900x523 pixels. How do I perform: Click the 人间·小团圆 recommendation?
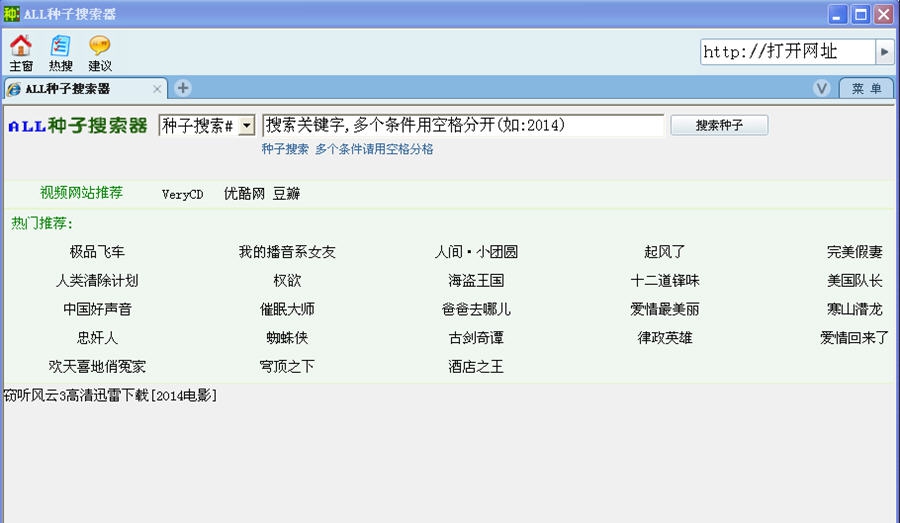[x=476, y=251]
